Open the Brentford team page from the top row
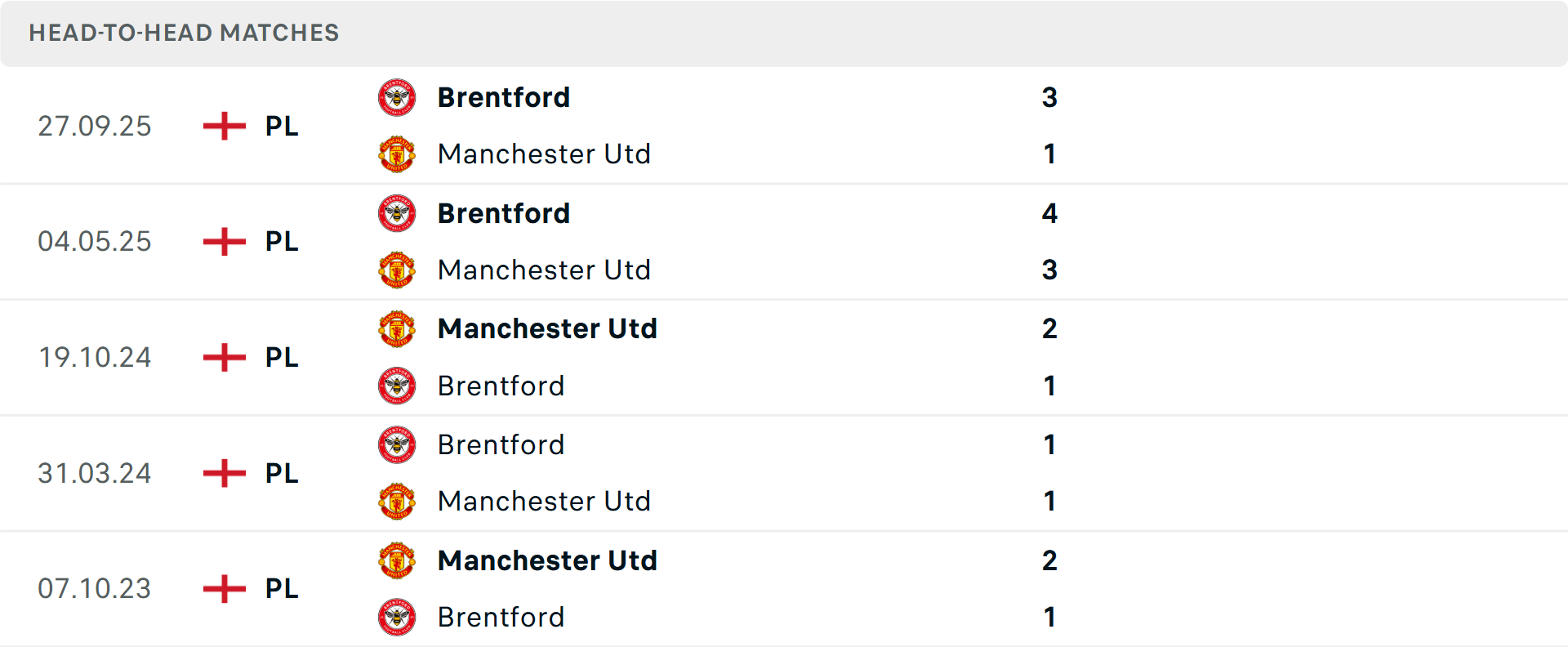Image resolution: width=1568 pixels, height=647 pixels. point(504,97)
